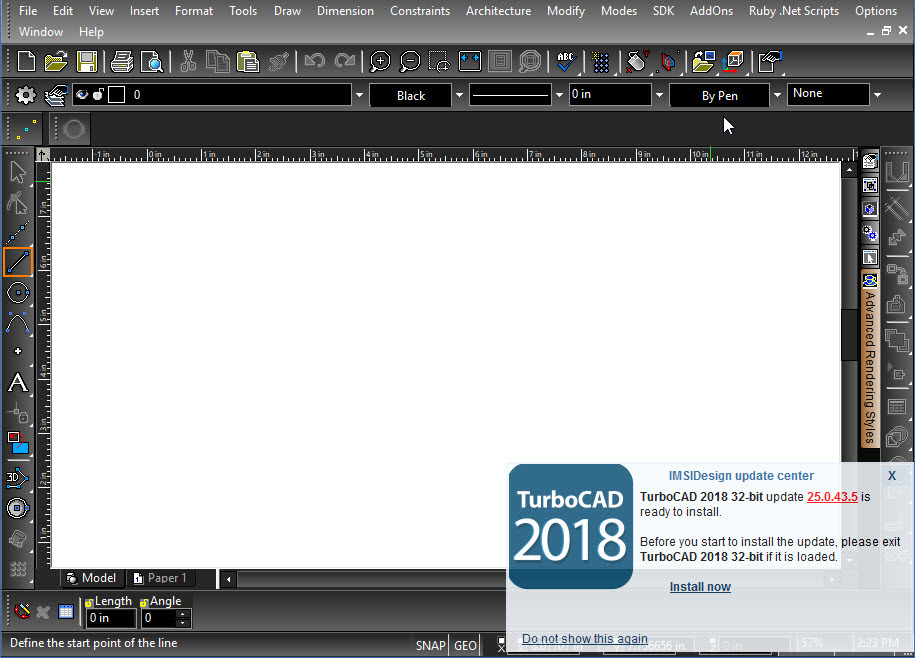Select the Circle tool in left toolbar
Screen dimensions: 915x658
[x=18, y=293]
